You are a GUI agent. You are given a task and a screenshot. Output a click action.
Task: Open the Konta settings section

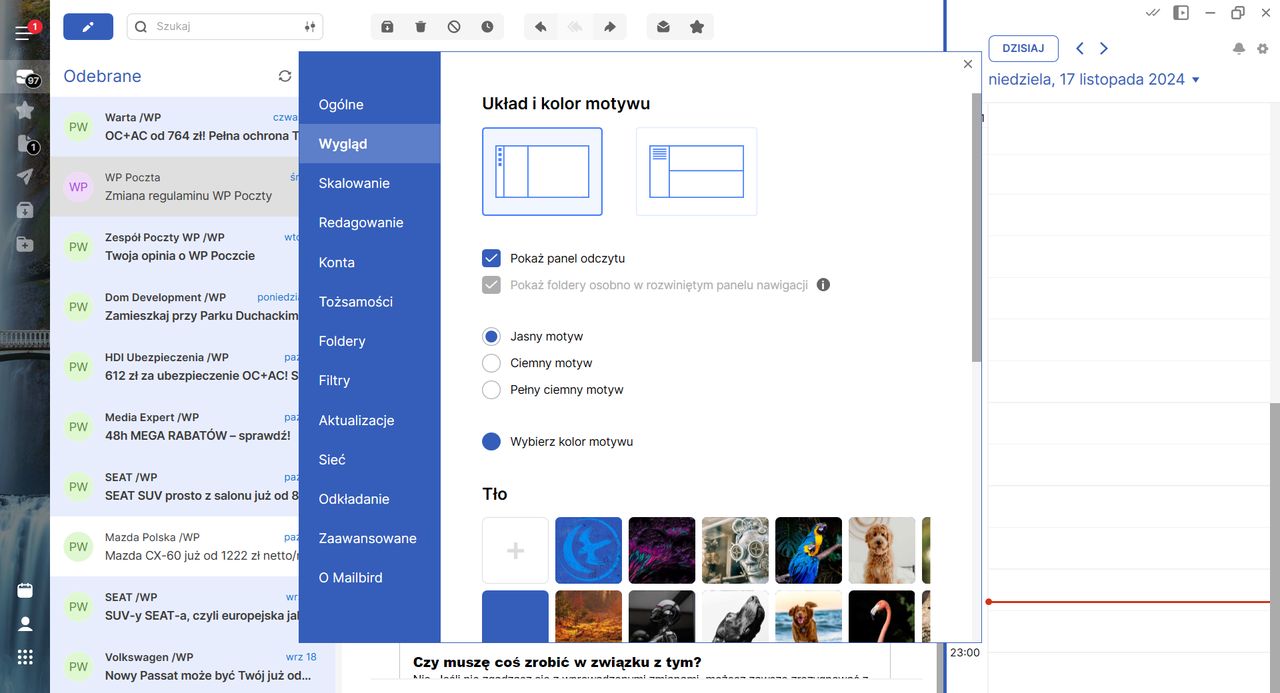click(x=369, y=262)
